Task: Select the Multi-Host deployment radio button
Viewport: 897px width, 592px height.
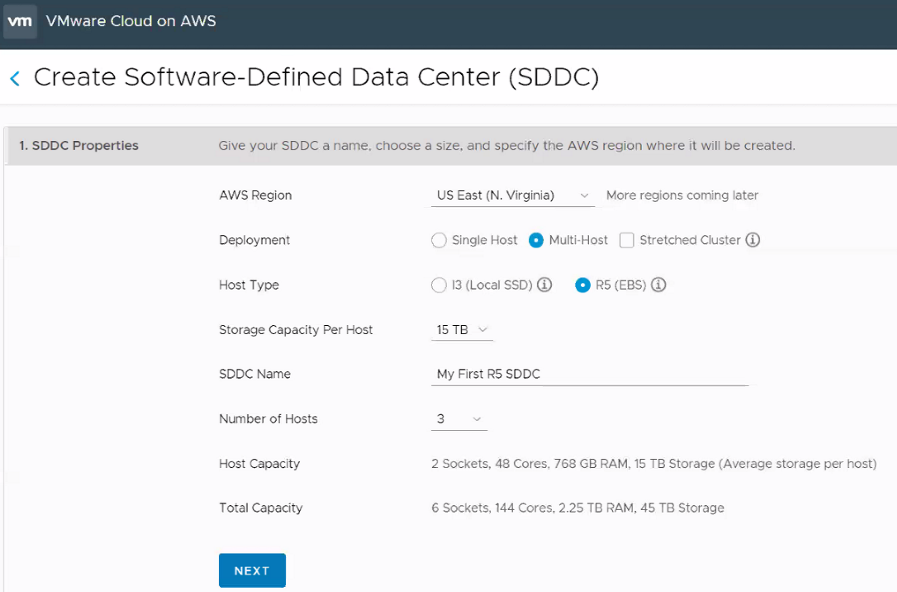Action: point(536,240)
